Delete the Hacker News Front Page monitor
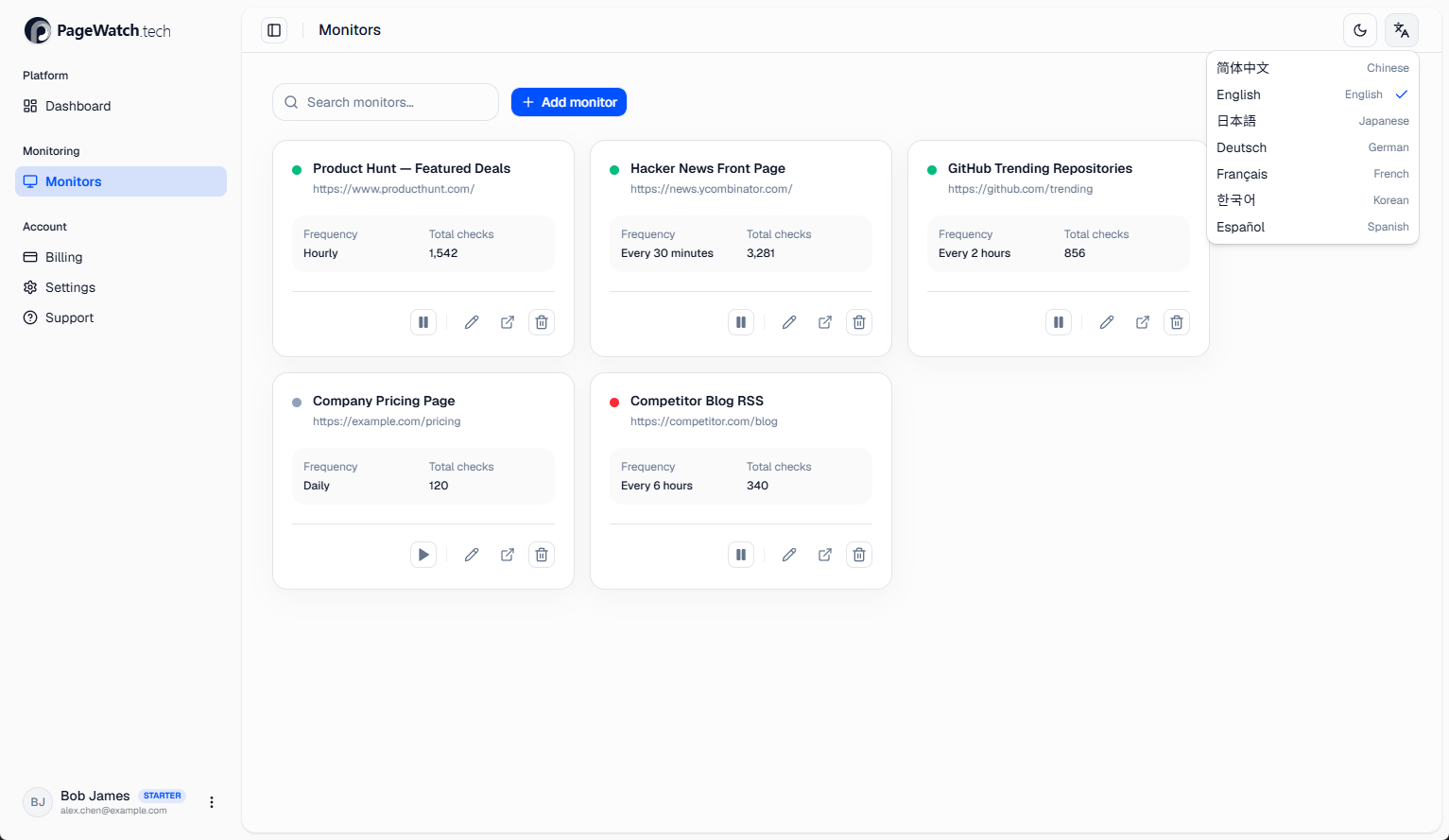Screen dimensions: 1449x840 click(859, 322)
